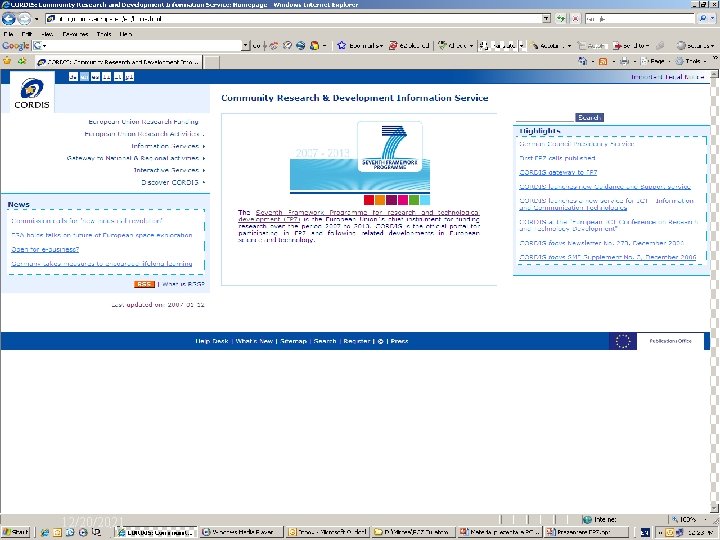
Task: Click the Seventh Framework Programme banner image
Action: click(x=360, y=163)
